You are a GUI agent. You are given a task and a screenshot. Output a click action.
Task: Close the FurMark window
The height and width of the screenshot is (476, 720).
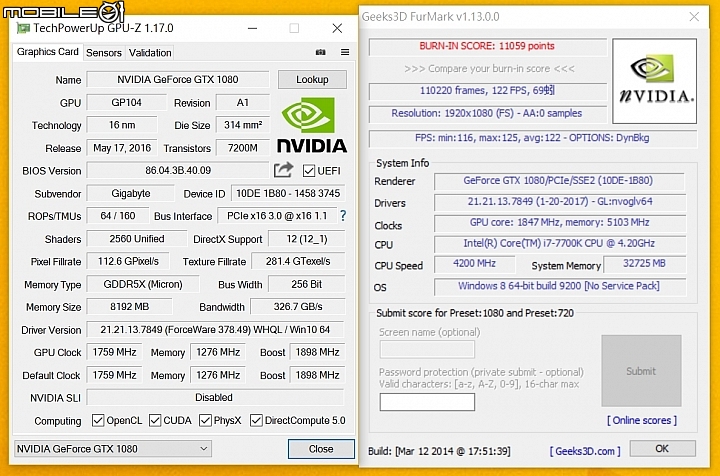click(694, 17)
